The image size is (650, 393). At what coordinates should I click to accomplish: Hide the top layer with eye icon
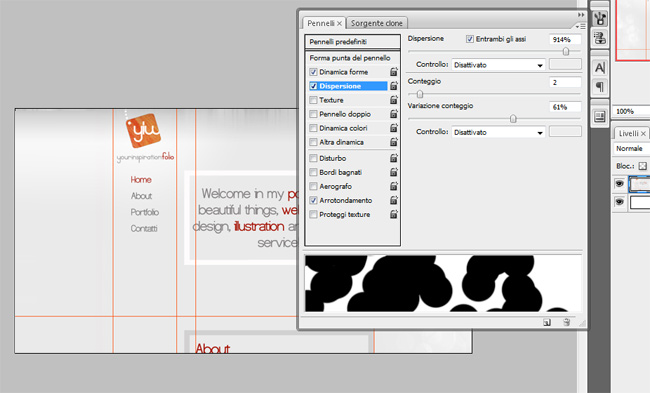619,183
